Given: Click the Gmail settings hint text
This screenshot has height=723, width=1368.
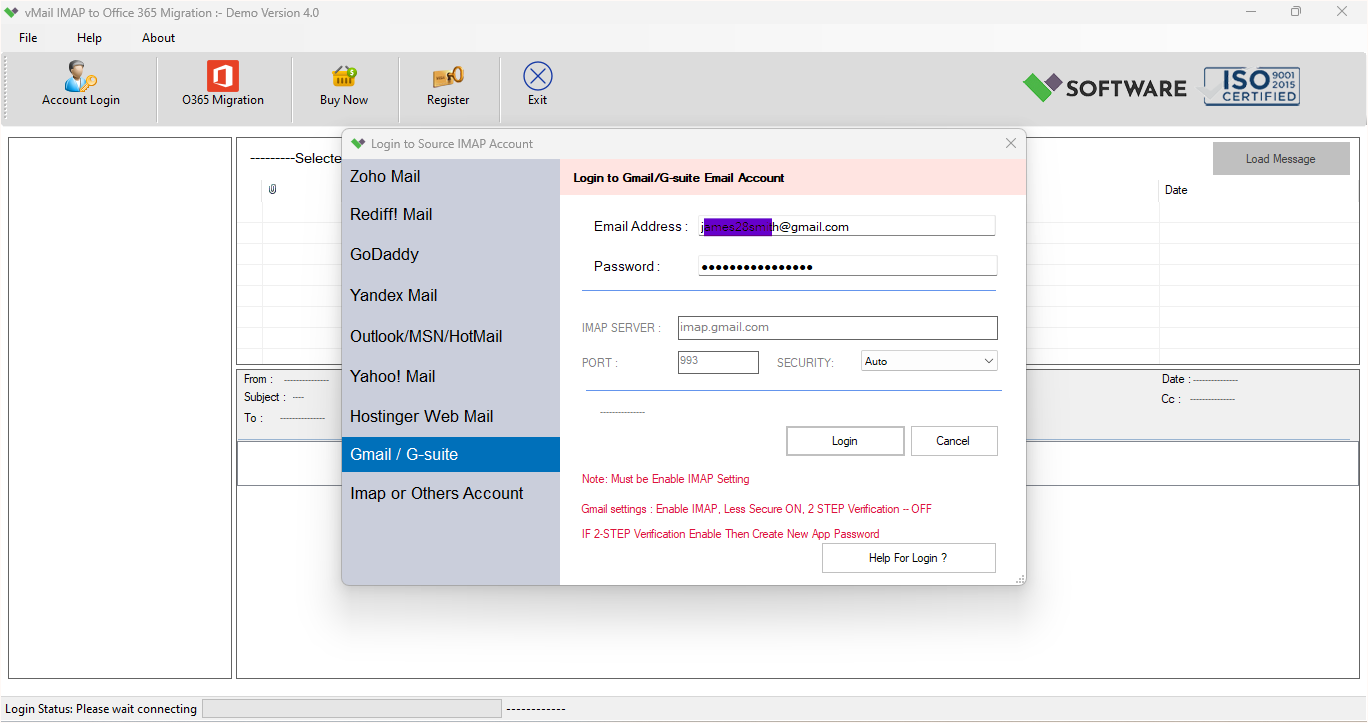Looking at the screenshot, I should [756, 509].
